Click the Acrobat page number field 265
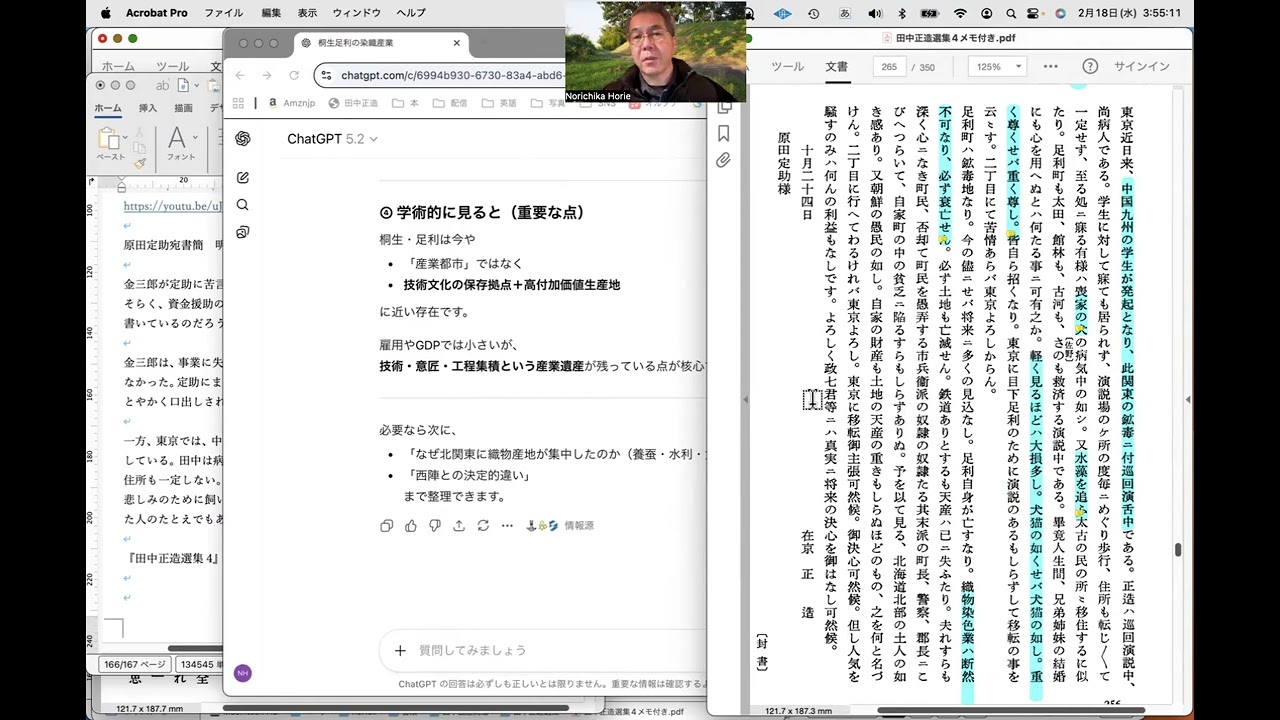The width and height of the screenshot is (1280, 720). click(x=889, y=66)
